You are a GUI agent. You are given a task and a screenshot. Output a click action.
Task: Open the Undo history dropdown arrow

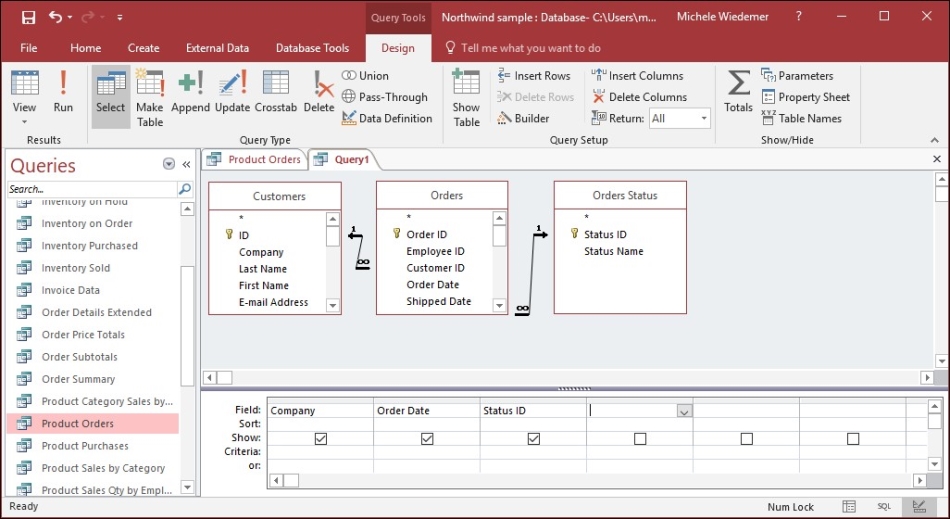pos(70,18)
